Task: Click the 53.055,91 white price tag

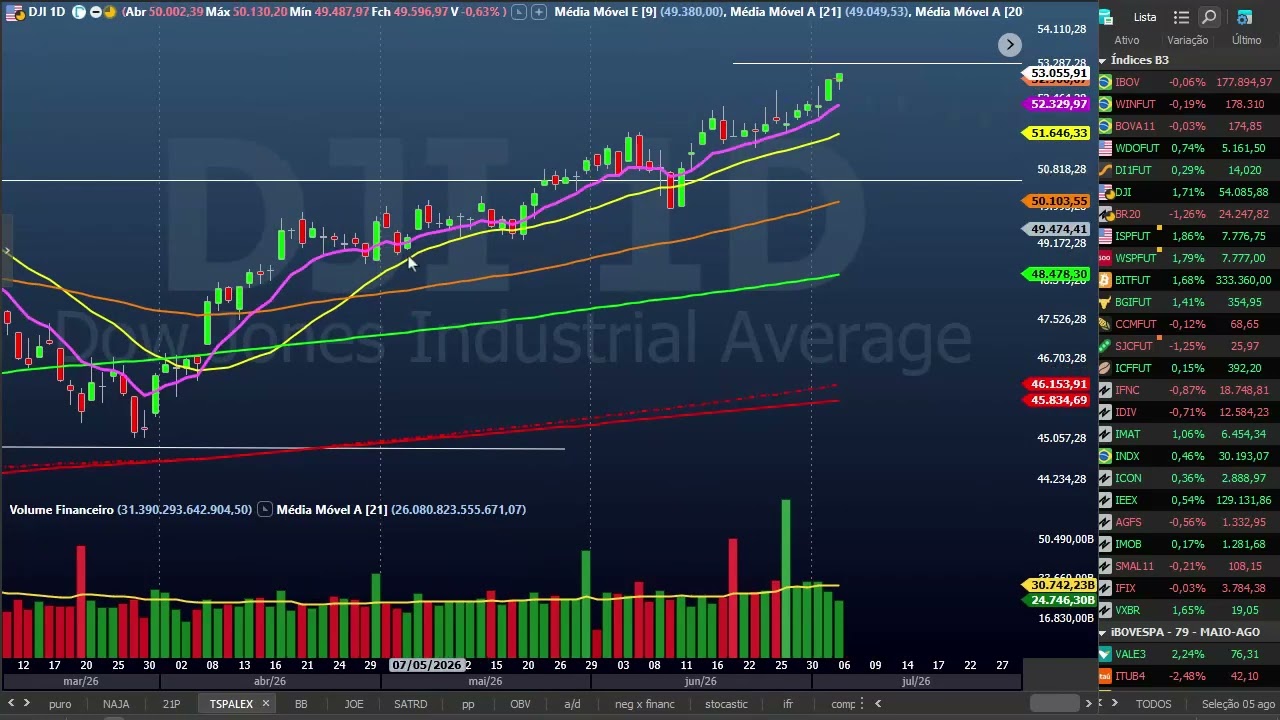Action: pos(1058,73)
